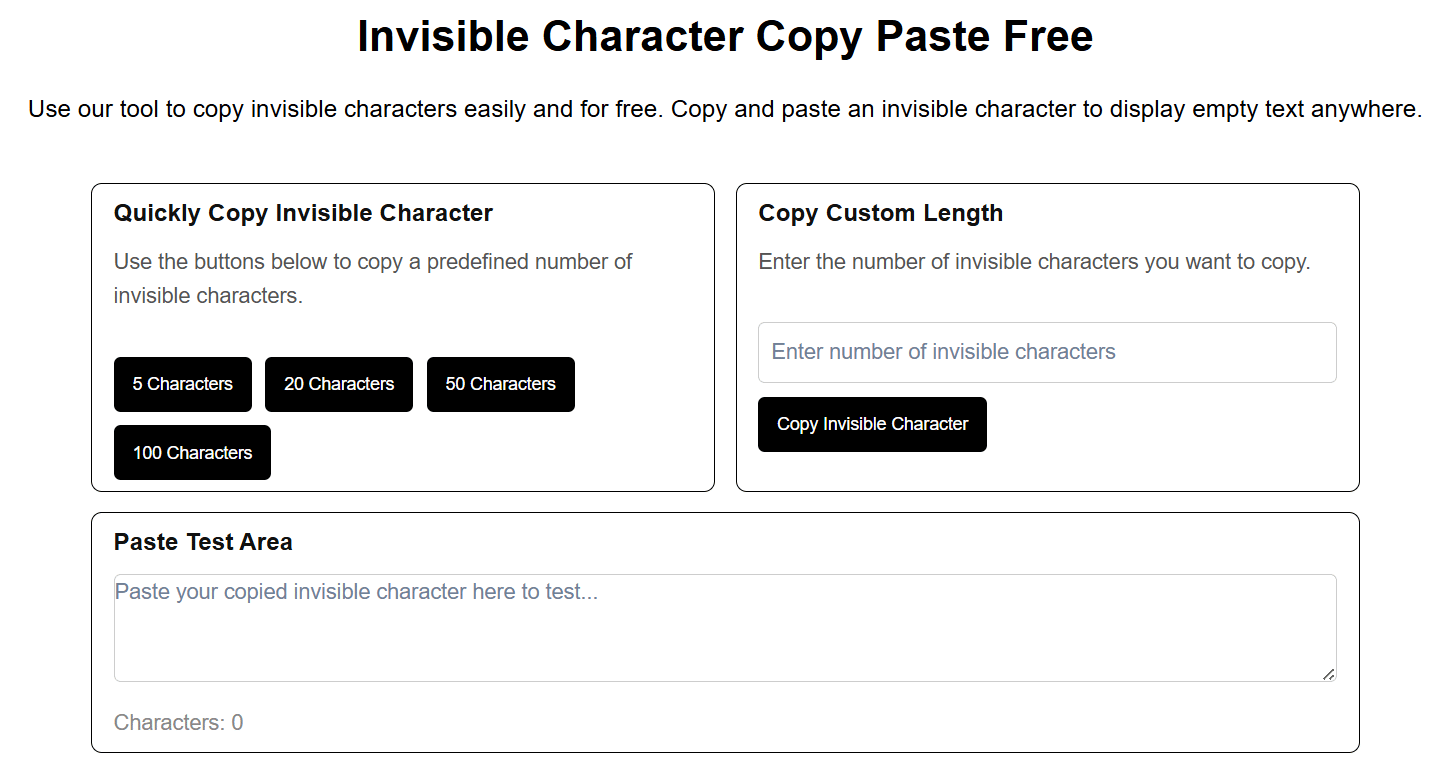
Task: Click the page title 'Invisible Character Copy Paste Free'
Action: pos(725,36)
